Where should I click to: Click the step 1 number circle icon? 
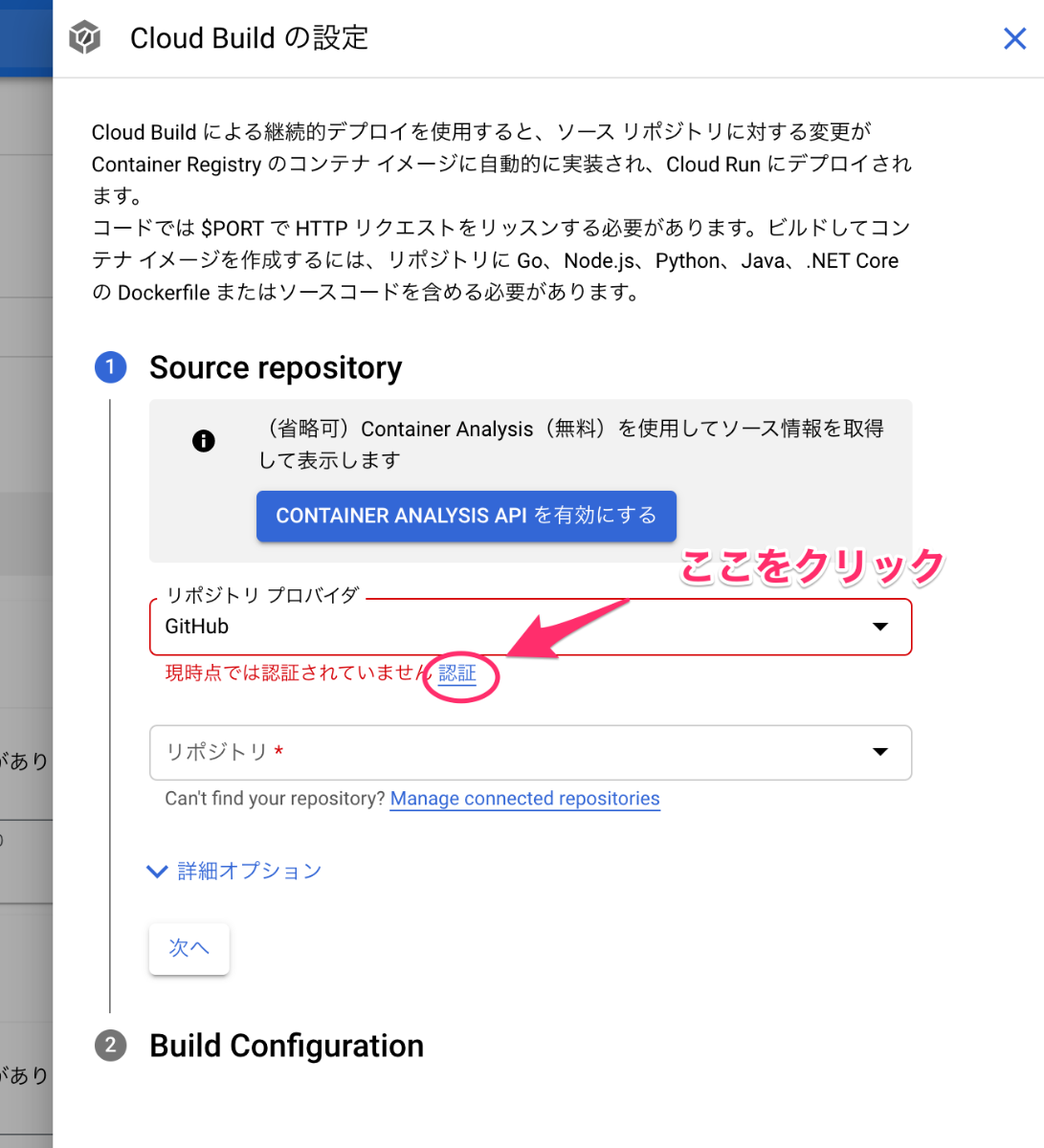(110, 367)
